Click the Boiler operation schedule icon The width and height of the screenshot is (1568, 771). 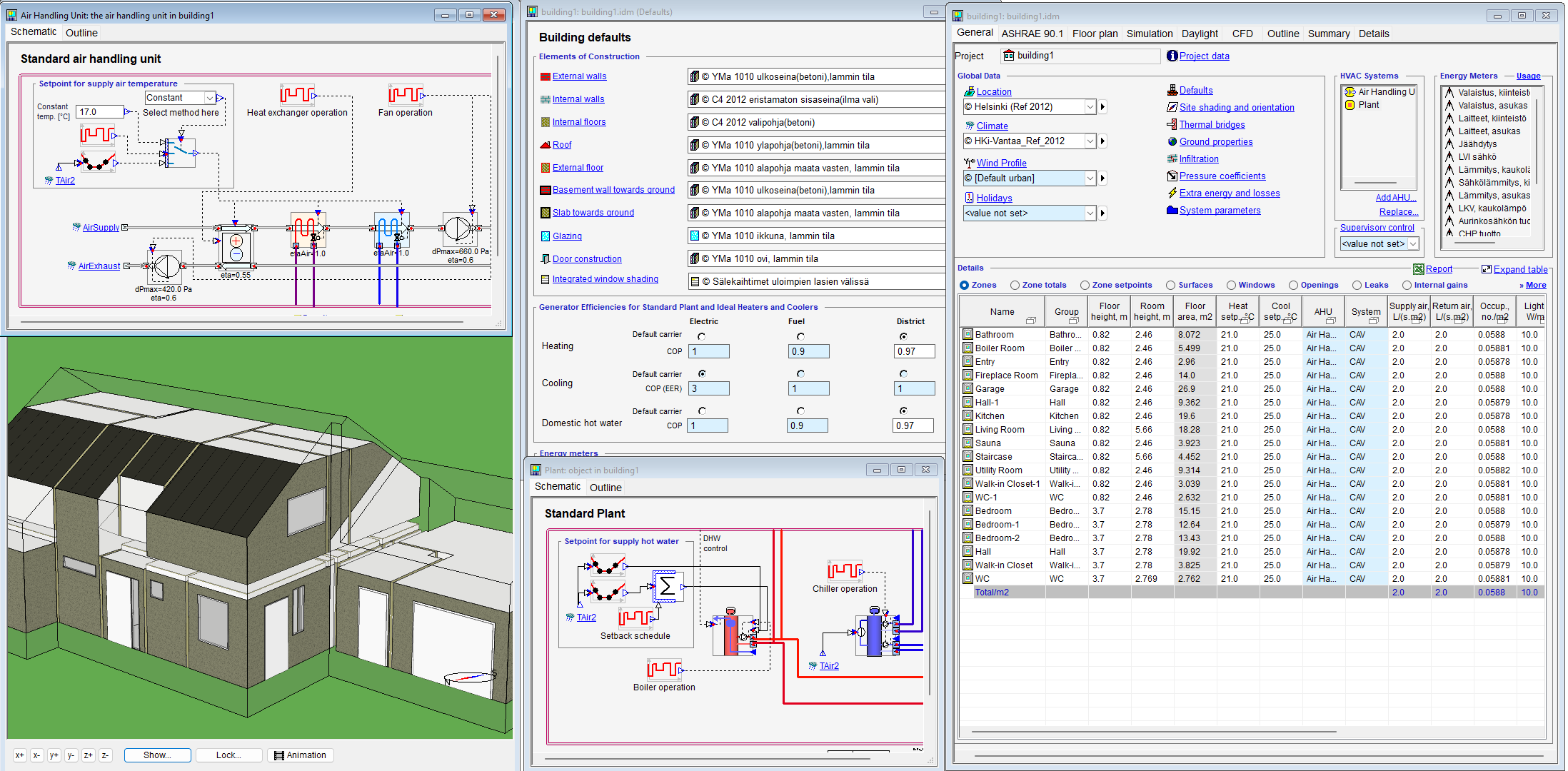(663, 669)
